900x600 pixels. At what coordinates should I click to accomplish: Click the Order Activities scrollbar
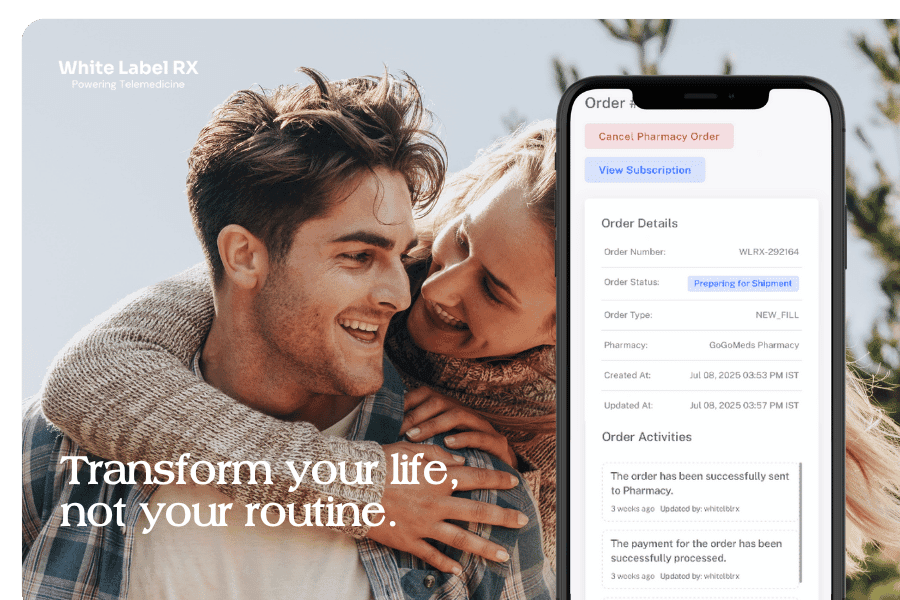800,522
